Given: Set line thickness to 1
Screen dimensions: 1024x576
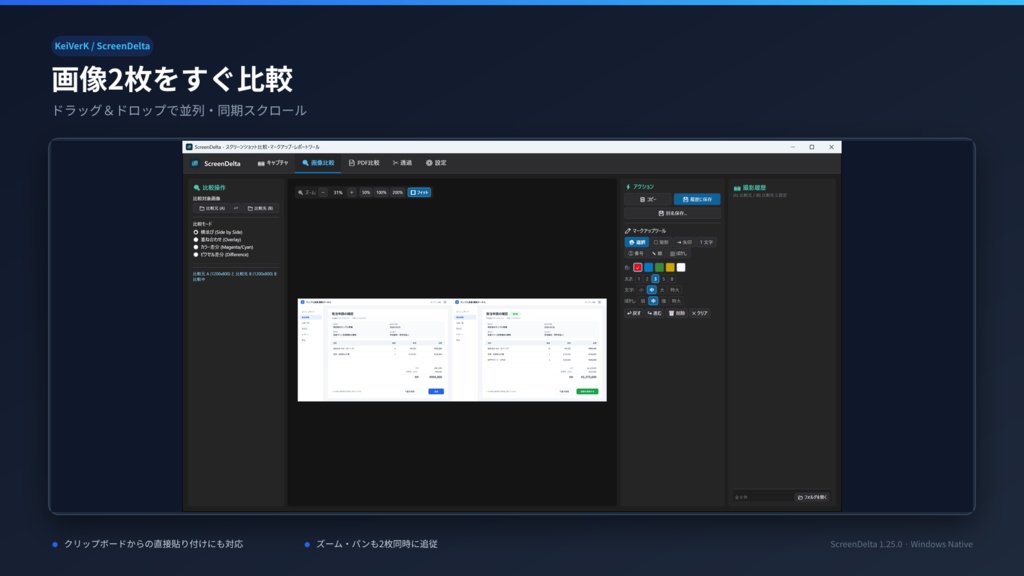Looking at the screenshot, I should (x=639, y=279).
